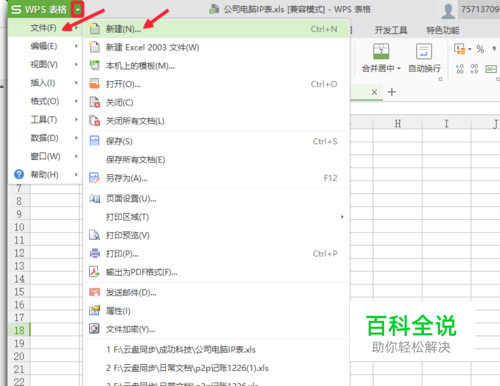Click the increase decimal places icon
500x386 pixels.
click(460, 69)
